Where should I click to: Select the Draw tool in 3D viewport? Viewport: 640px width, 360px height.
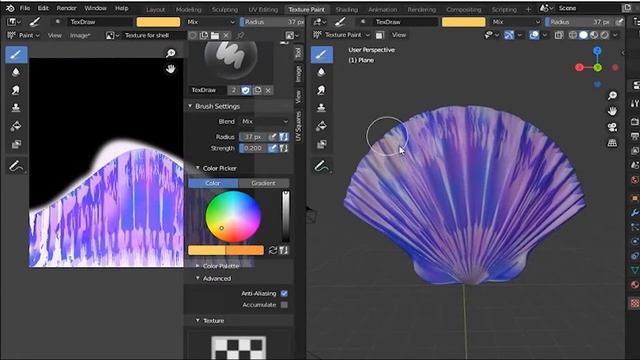pos(322,55)
